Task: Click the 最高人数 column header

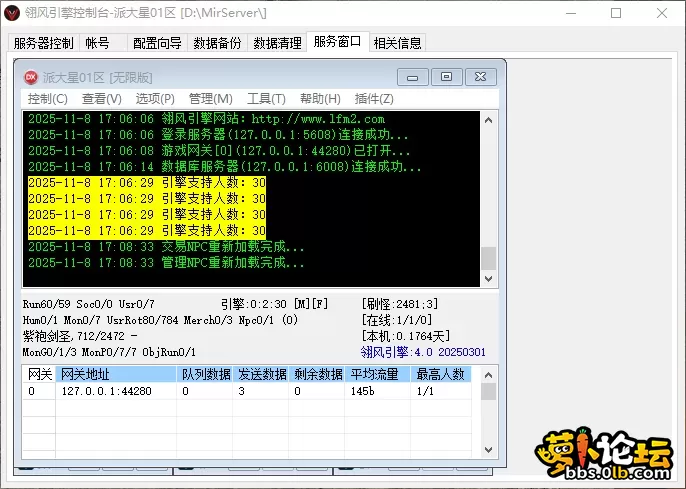Action: [441, 374]
